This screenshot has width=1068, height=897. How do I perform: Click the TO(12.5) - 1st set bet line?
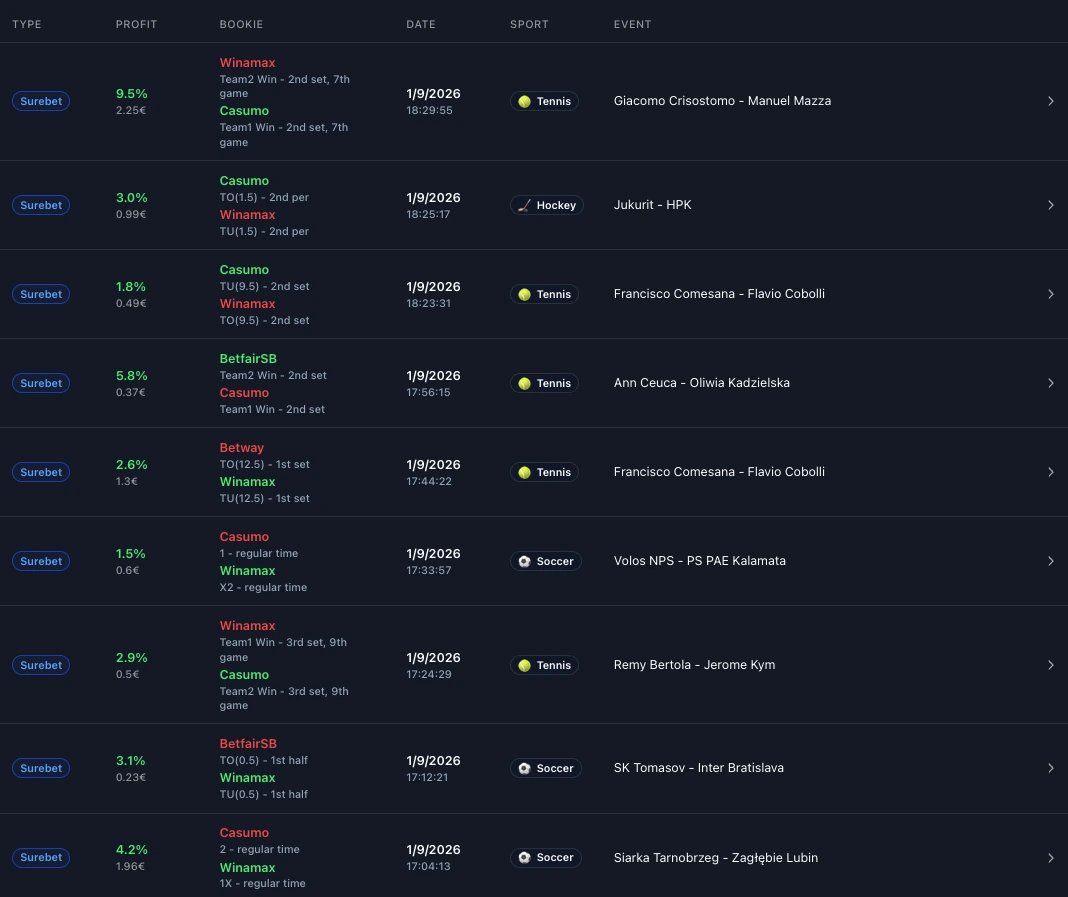[264, 465]
